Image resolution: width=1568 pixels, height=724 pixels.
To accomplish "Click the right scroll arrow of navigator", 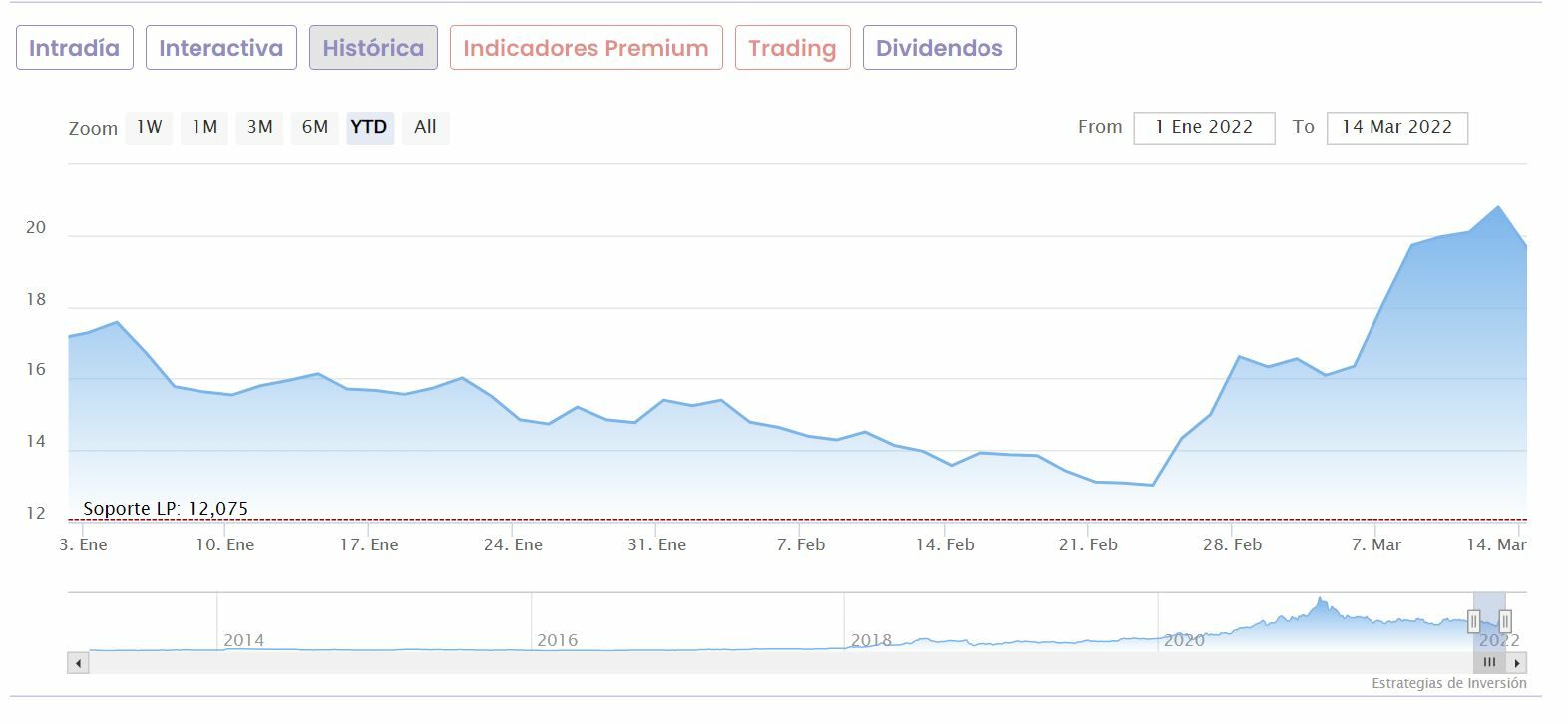I will 1517,663.
